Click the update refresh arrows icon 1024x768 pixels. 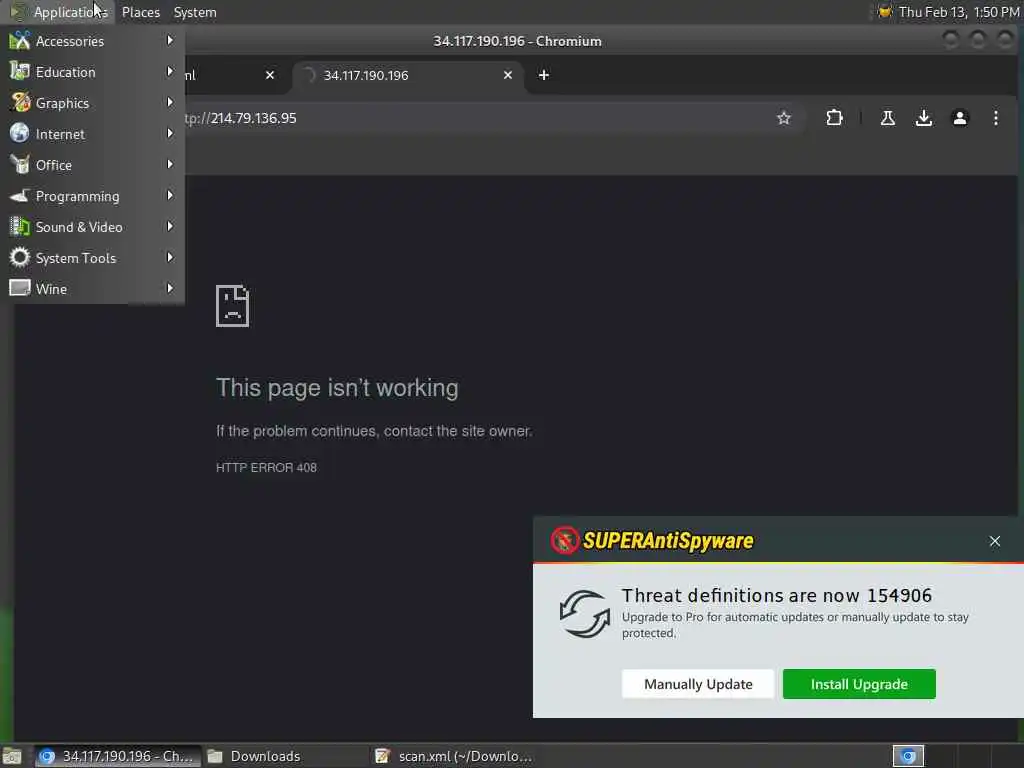click(x=584, y=614)
